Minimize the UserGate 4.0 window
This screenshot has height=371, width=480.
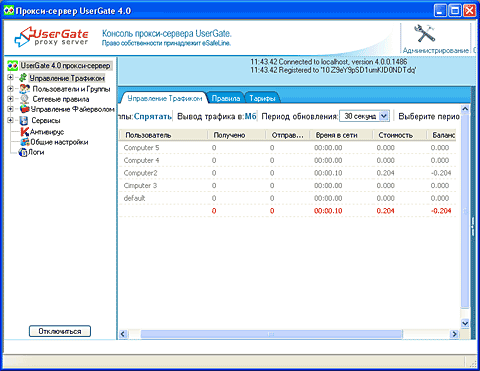coord(440,10)
